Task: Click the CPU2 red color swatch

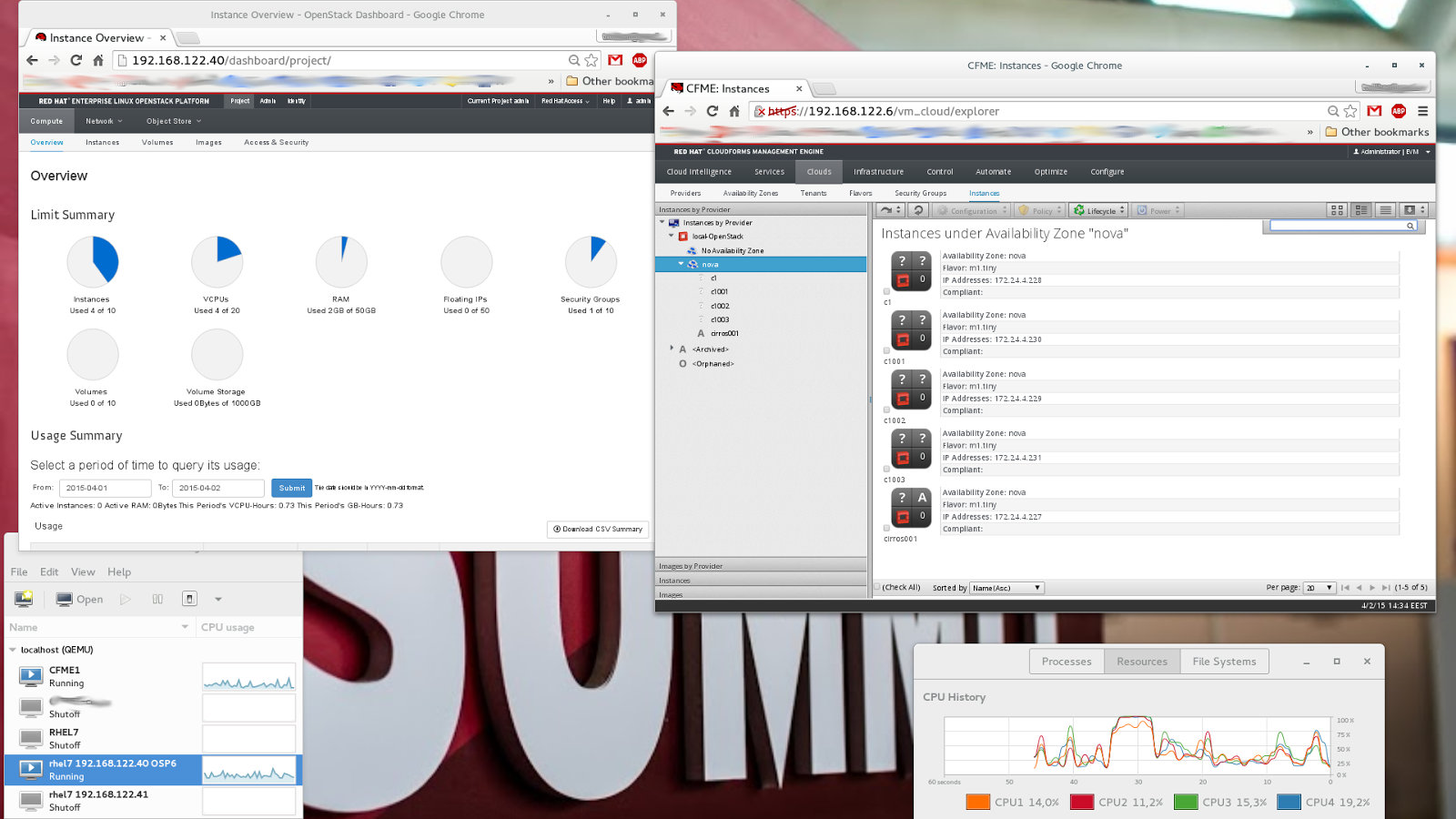Action: pyautogui.click(x=1082, y=802)
